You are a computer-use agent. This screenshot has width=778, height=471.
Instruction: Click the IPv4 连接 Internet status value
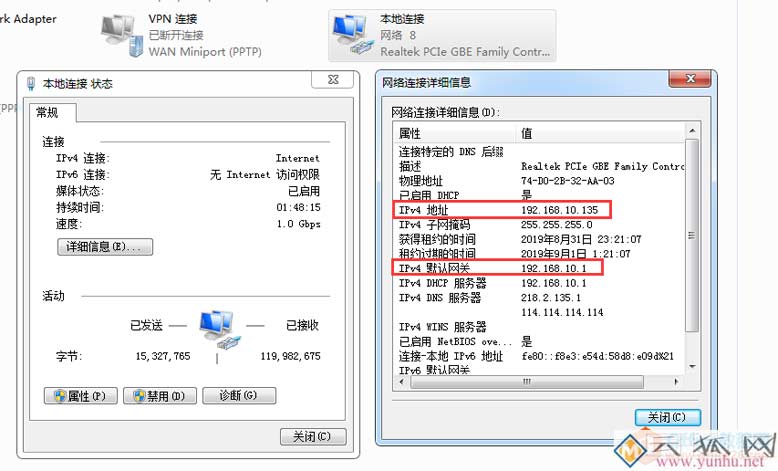[x=298, y=158]
